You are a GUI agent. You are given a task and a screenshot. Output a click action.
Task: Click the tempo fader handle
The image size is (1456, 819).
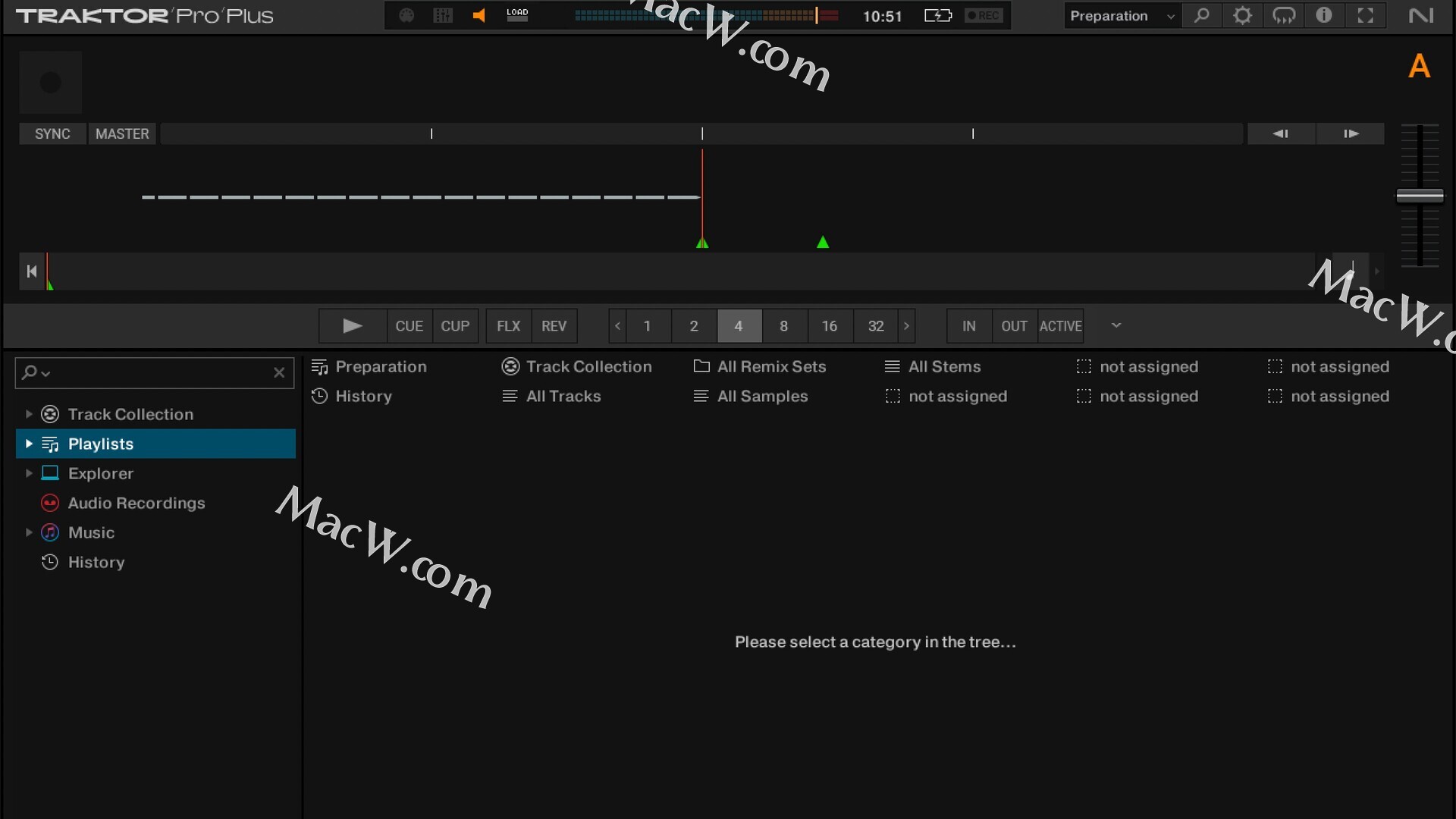(x=1420, y=196)
